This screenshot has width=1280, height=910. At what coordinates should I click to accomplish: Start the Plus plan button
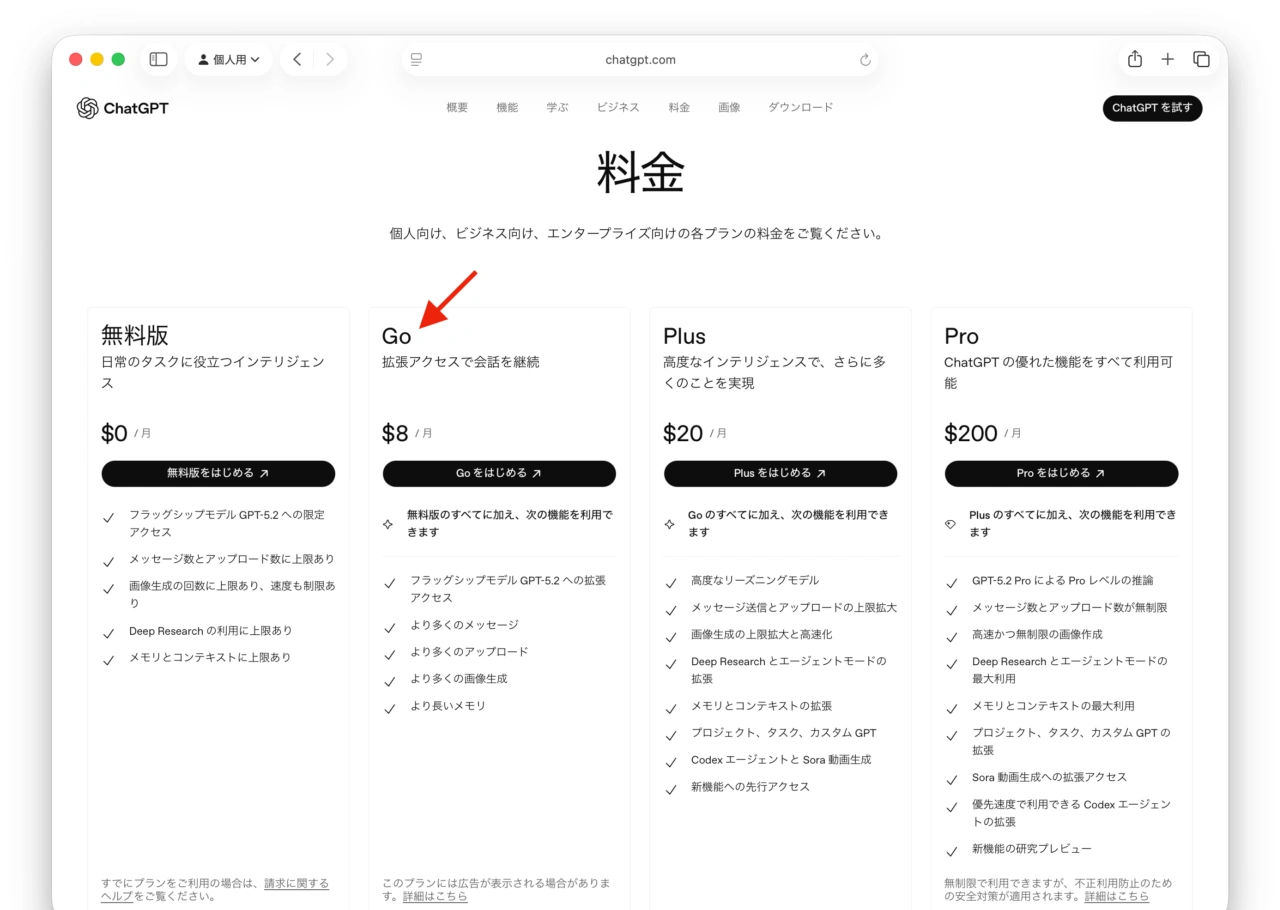click(x=780, y=474)
